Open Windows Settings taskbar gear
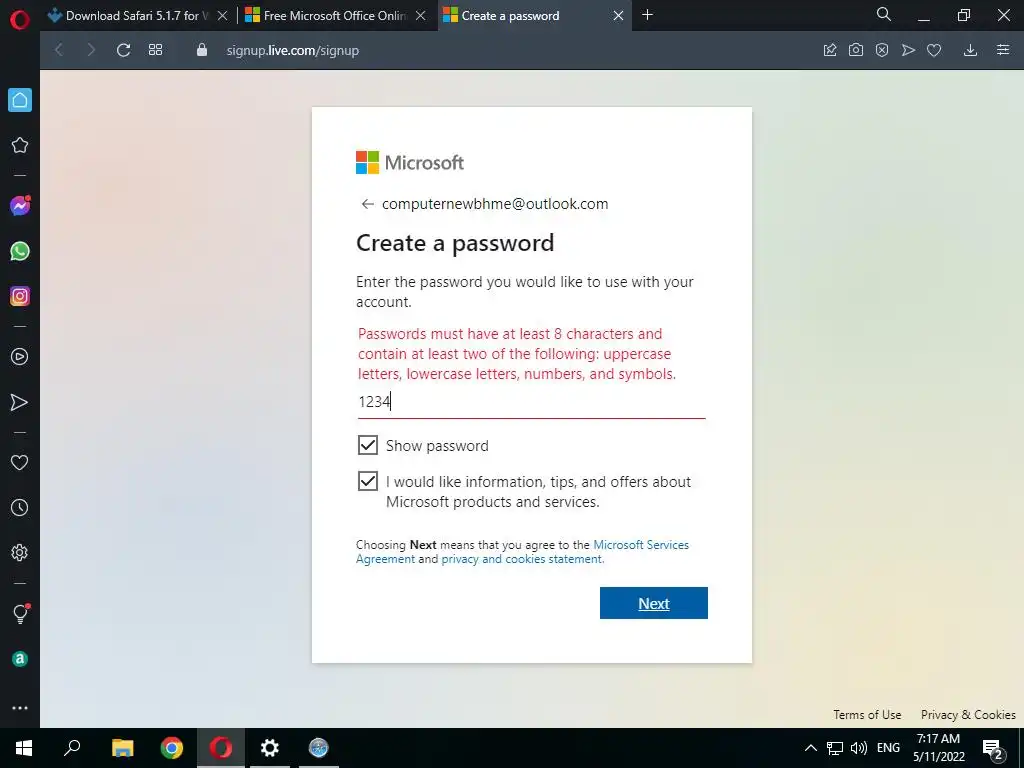The height and width of the screenshot is (768, 1024). [270, 748]
